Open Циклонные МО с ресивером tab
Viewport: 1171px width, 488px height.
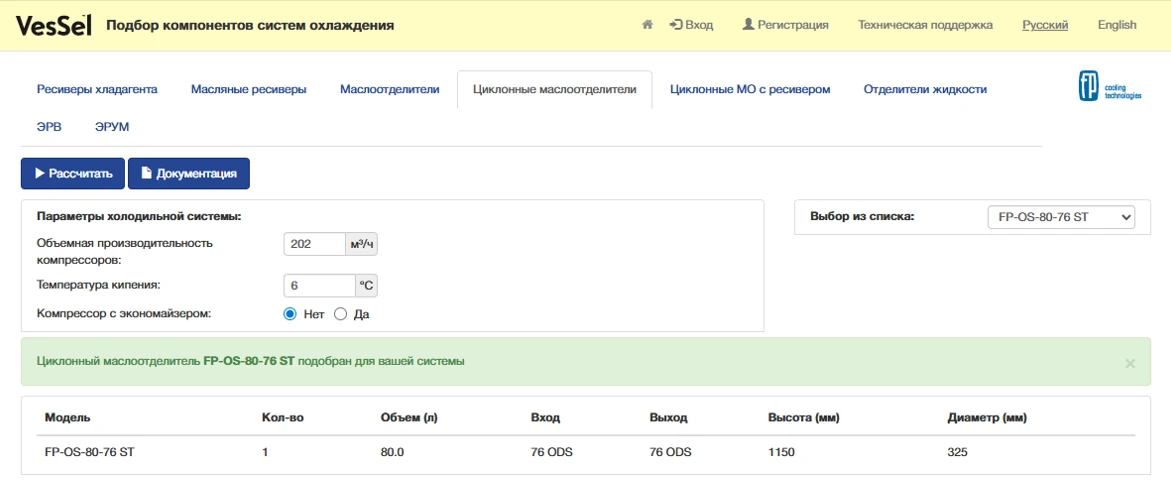(751, 89)
